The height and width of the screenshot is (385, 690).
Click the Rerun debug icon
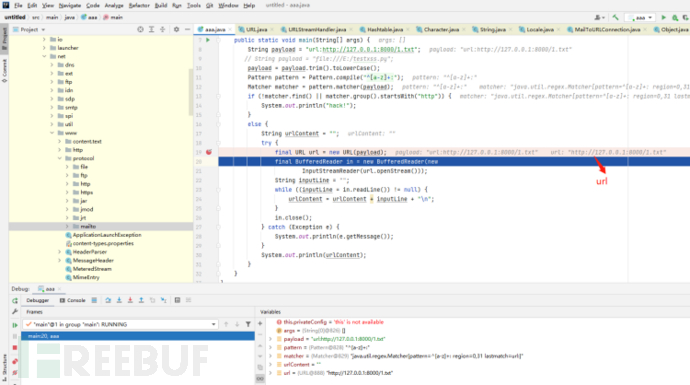pos(15,301)
